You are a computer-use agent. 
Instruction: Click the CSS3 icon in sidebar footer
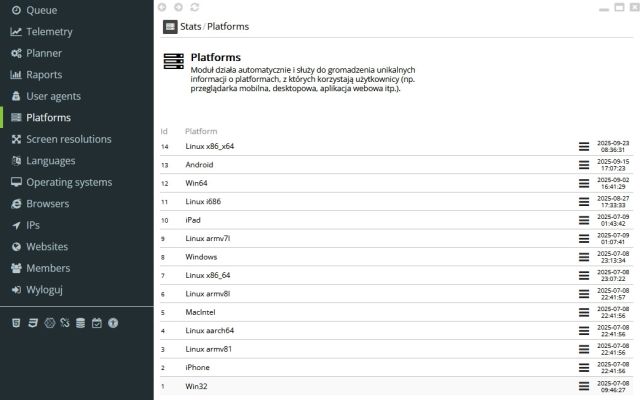32,323
